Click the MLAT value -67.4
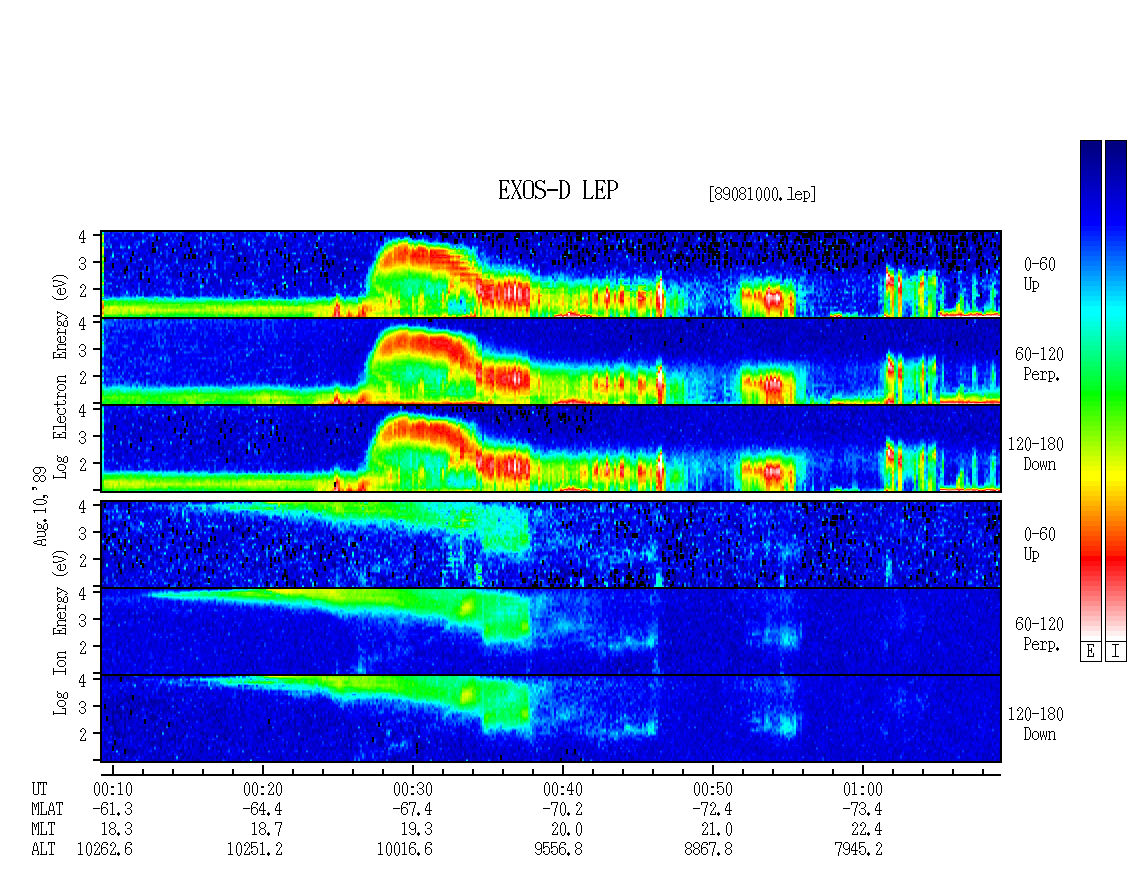This screenshot has width=1130, height=875. click(412, 809)
